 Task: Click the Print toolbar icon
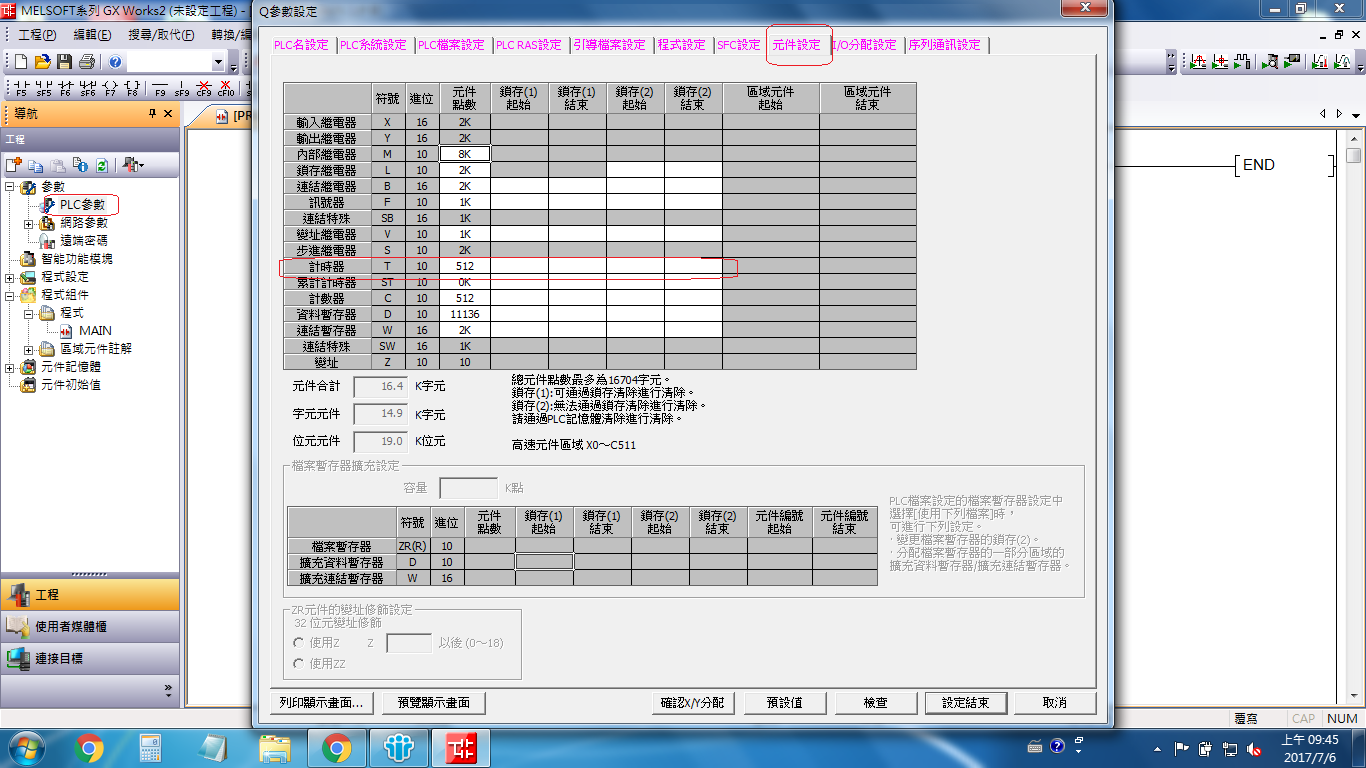pyautogui.click(x=87, y=62)
